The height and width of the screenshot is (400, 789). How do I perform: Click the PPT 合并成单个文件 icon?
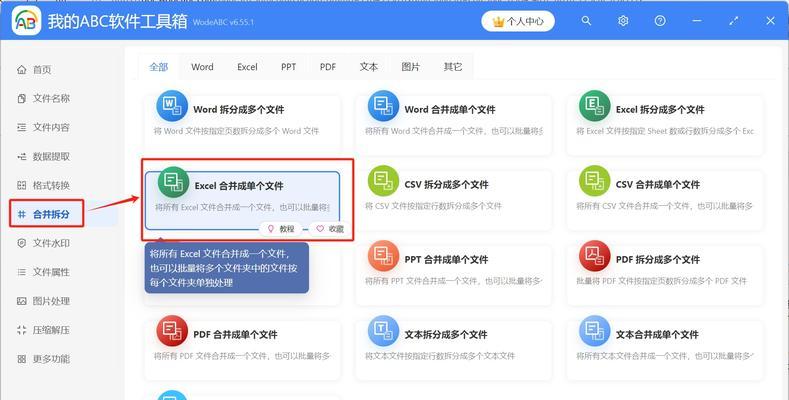[383, 256]
